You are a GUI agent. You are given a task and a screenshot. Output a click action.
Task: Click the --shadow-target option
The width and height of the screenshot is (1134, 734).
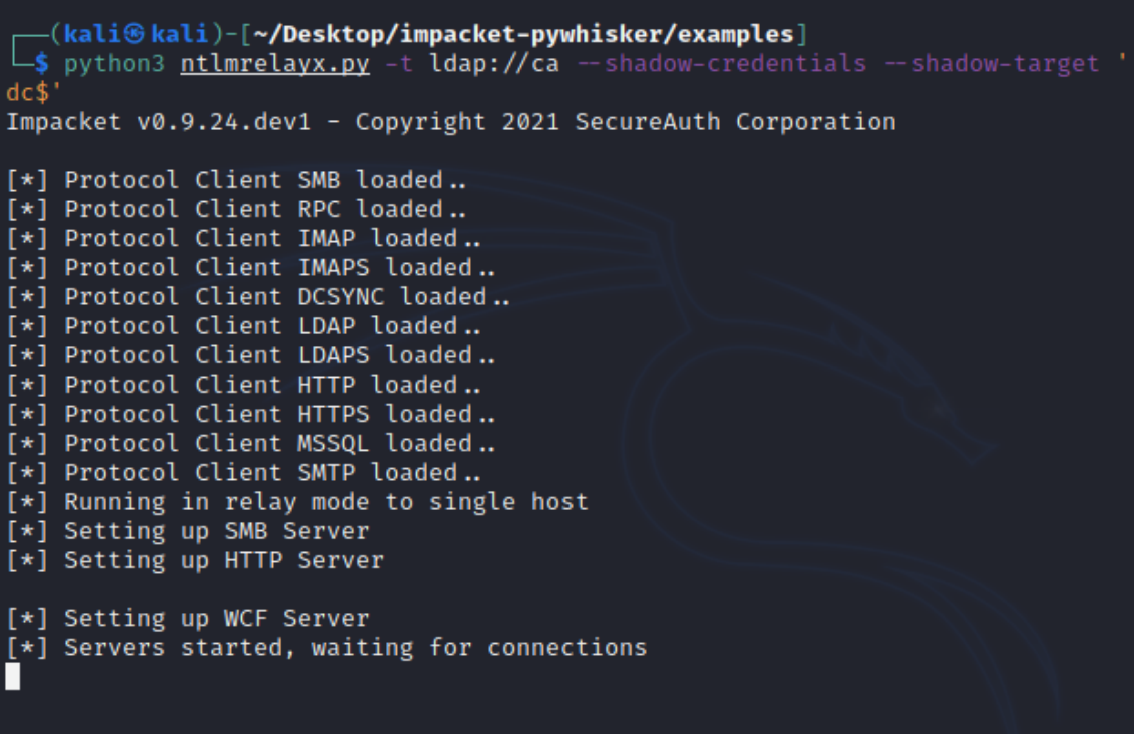[x=1005, y=64]
